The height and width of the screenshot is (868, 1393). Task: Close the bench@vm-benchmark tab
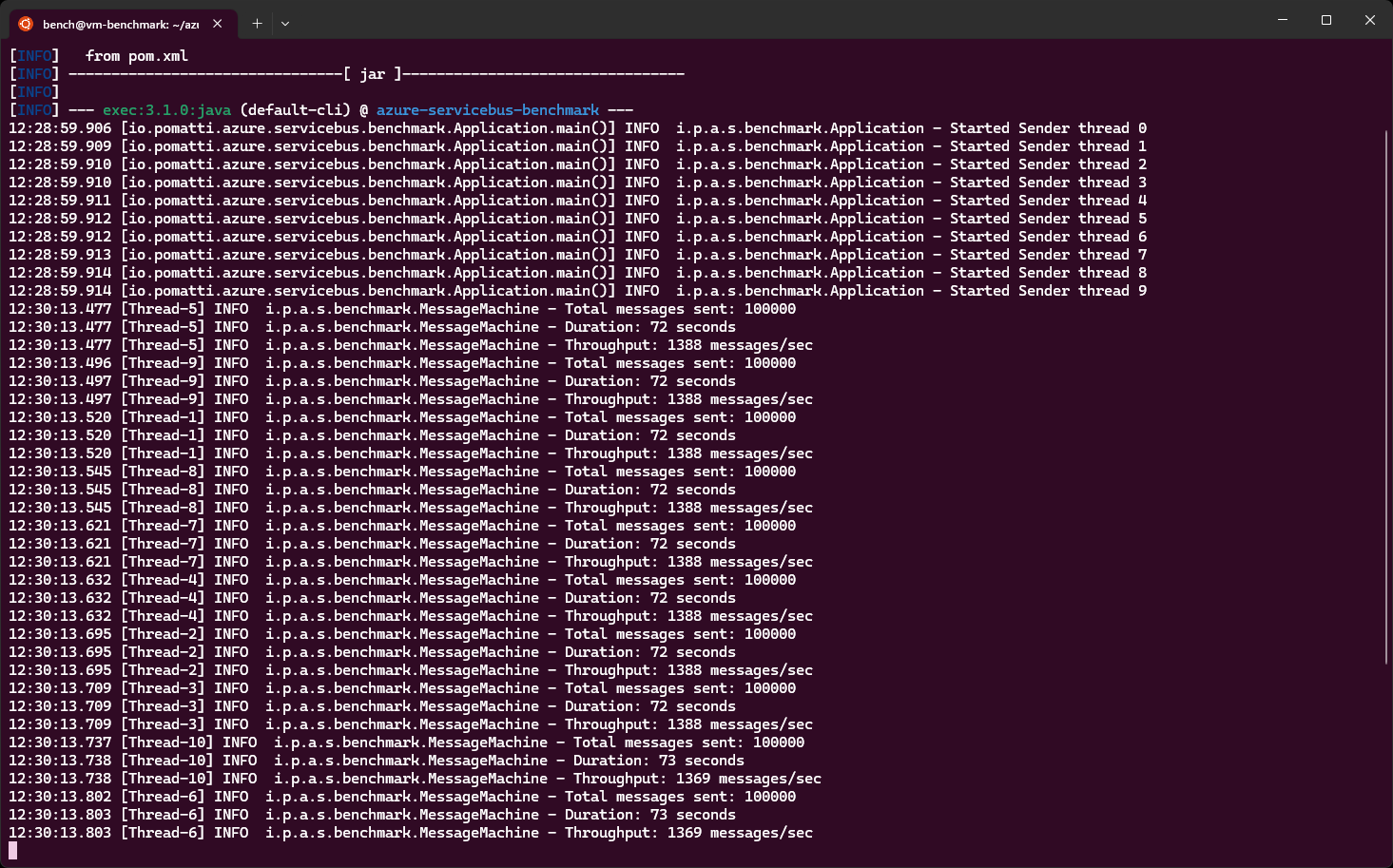coord(218,24)
